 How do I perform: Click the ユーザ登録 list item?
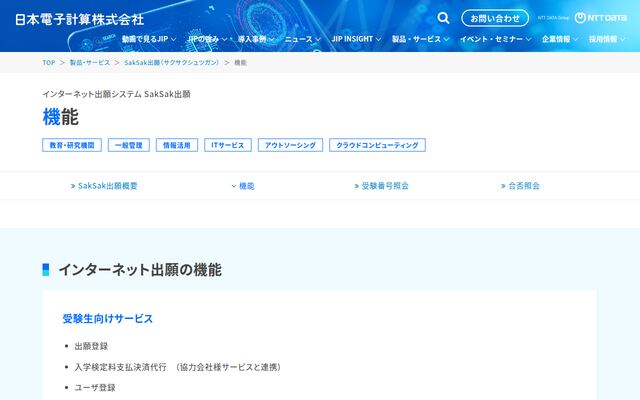coord(95,387)
